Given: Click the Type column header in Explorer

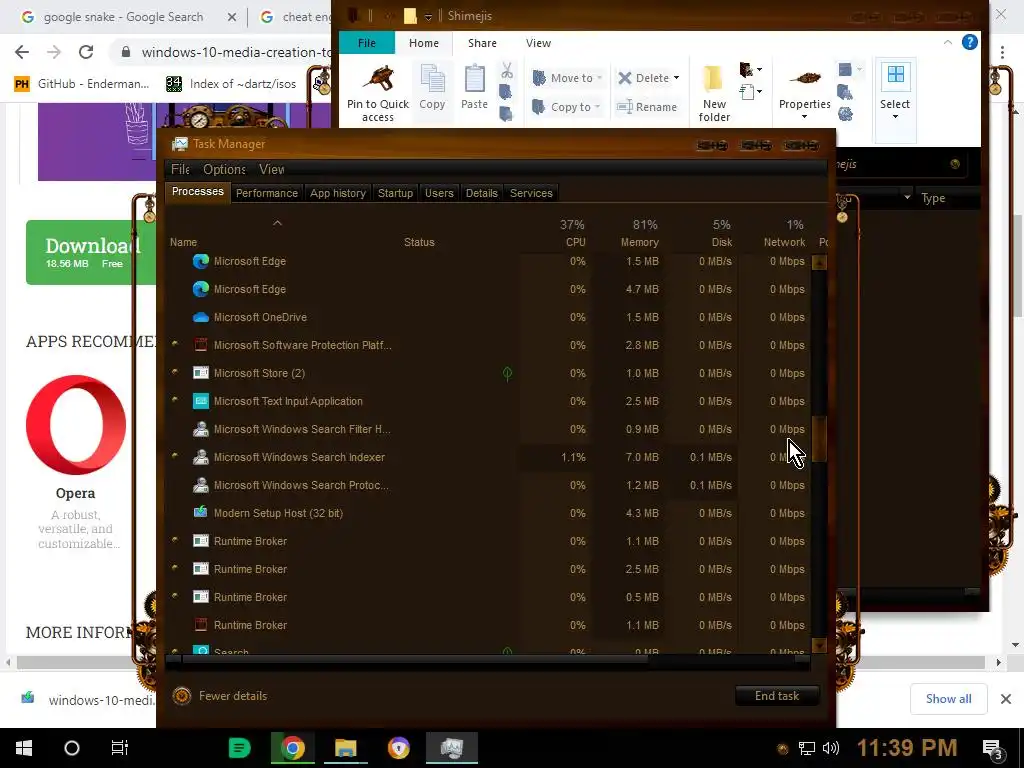Looking at the screenshot, I should [x=933, y=198].
